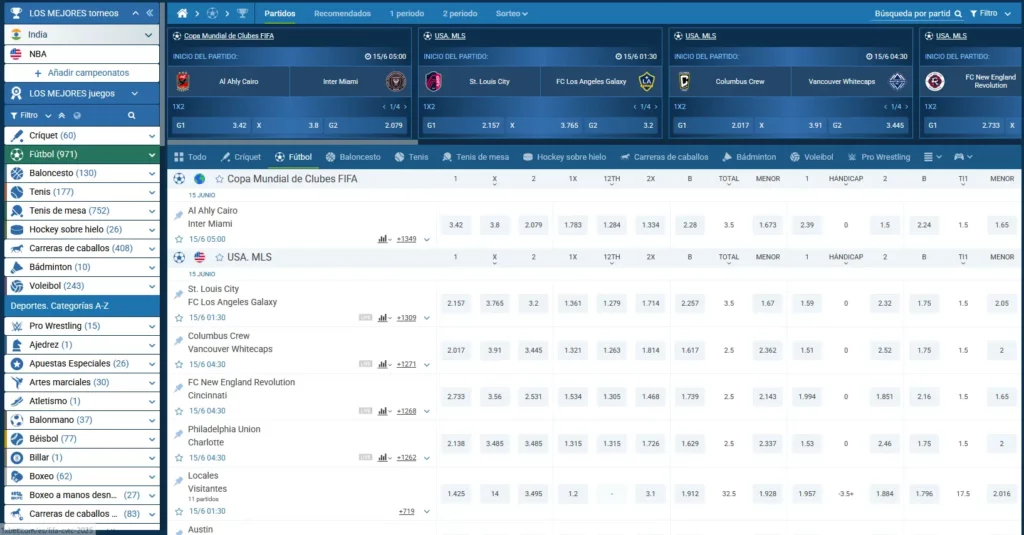Click Añadir campeonatos link
Viewport: 1024px width, 535px height.
point(88,73)
